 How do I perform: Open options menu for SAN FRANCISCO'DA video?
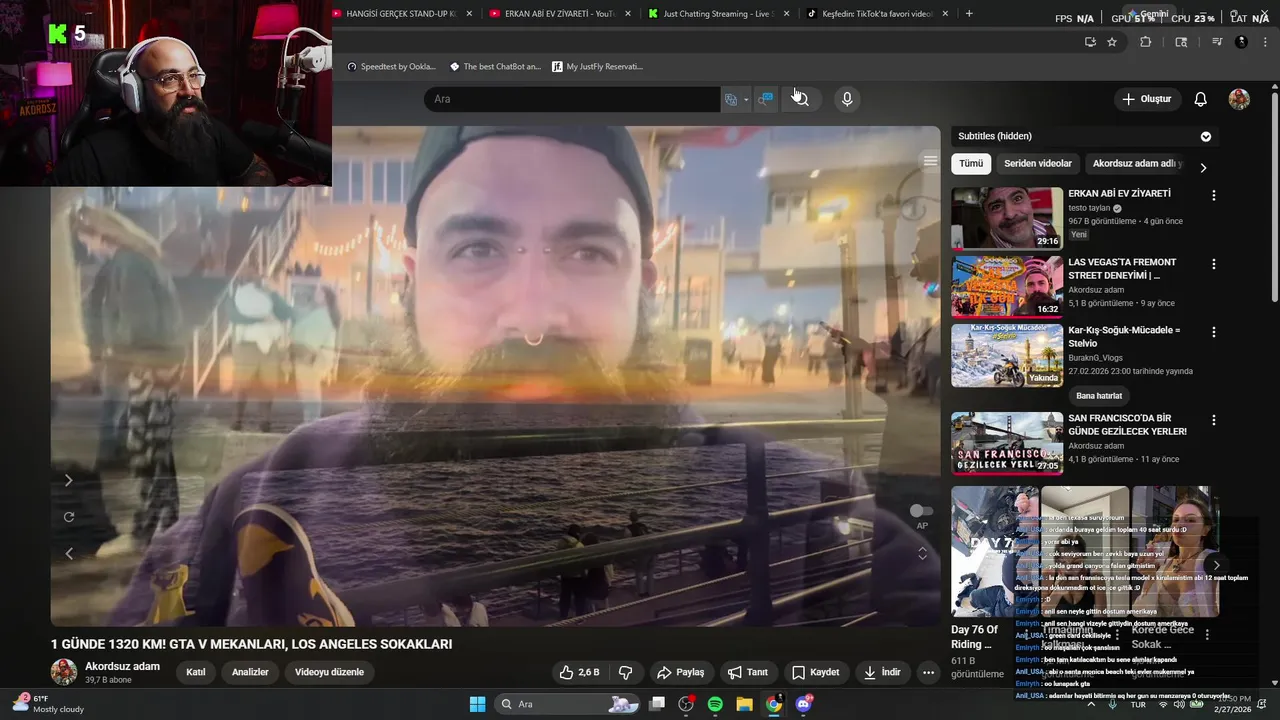click(x=1214, y=421)
